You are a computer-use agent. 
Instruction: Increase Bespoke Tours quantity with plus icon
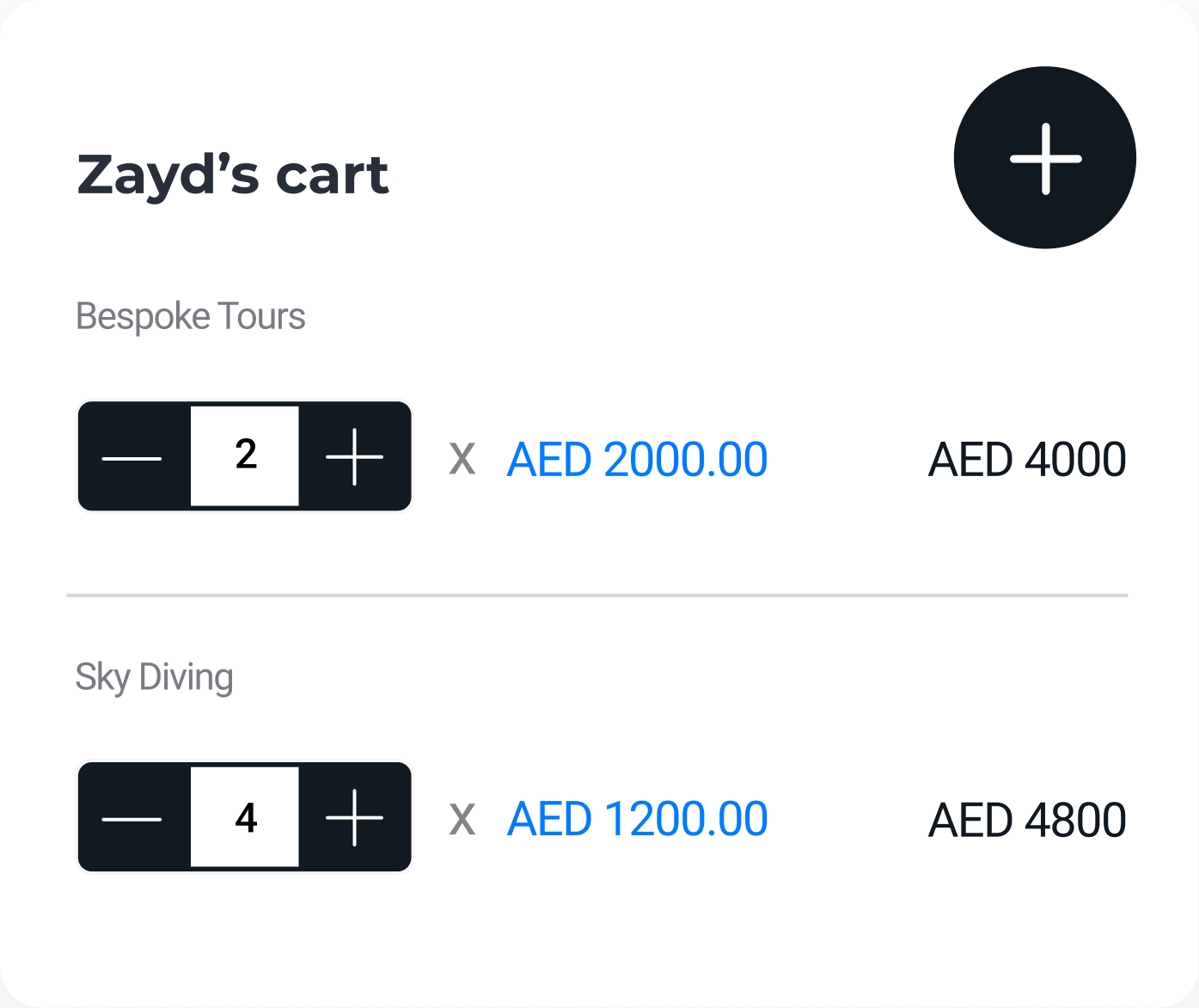click(354, 456)
